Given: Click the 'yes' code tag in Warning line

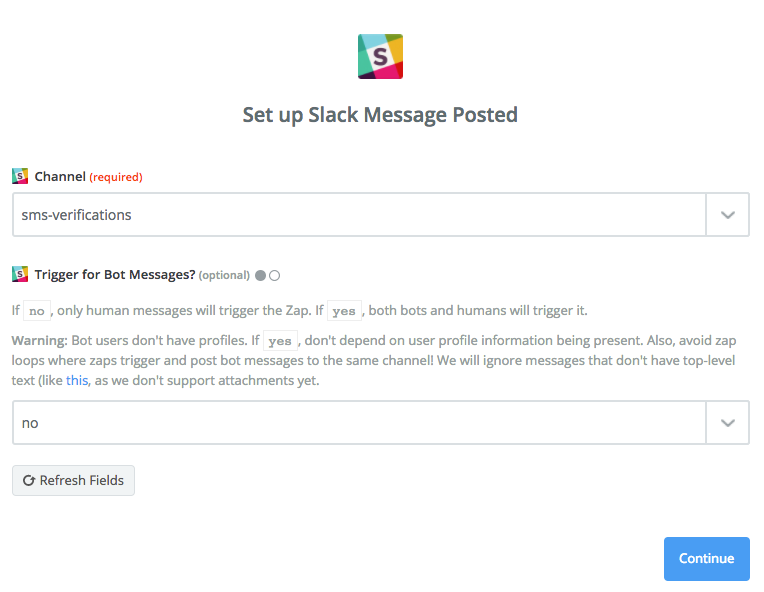Looking at the screenshot, I should (x=280, y=341).
